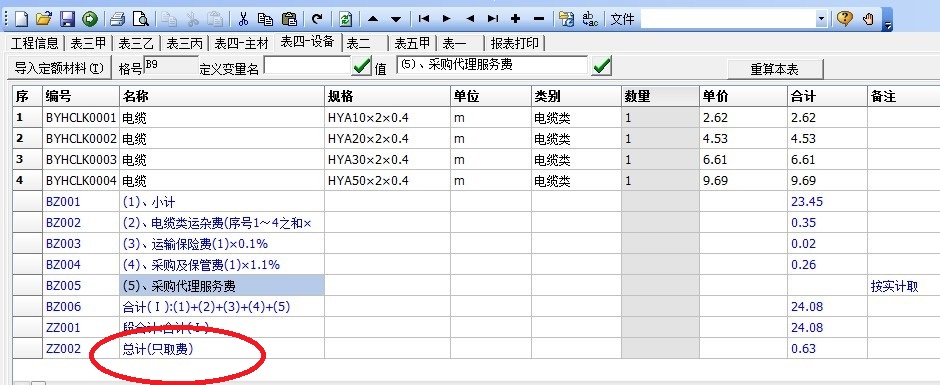940x385 pixels.
Task: Switch to the 表四-主材 tab
Action: click(x=242, y=43)
